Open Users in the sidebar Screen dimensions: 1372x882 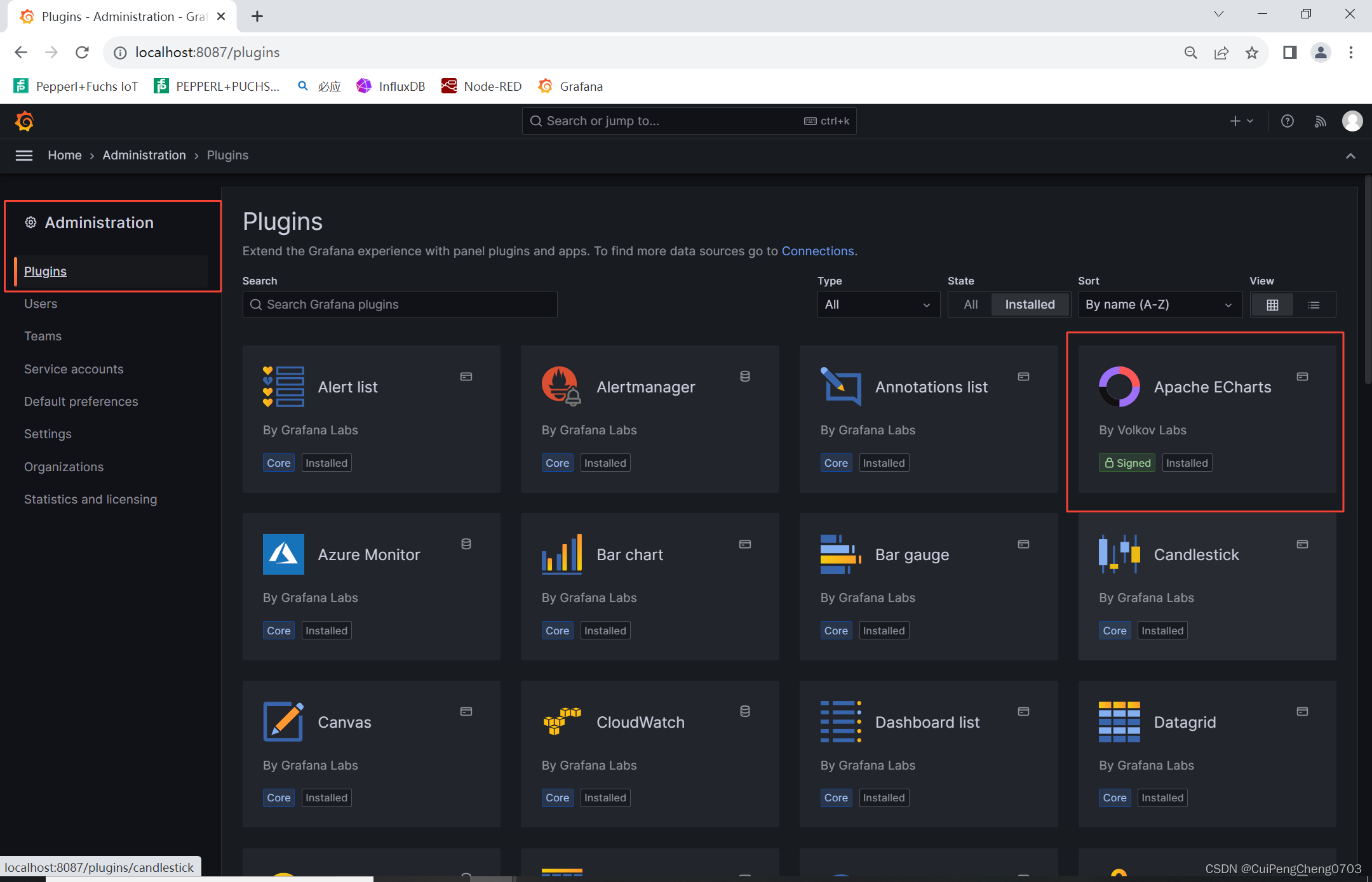pos(41,304)
